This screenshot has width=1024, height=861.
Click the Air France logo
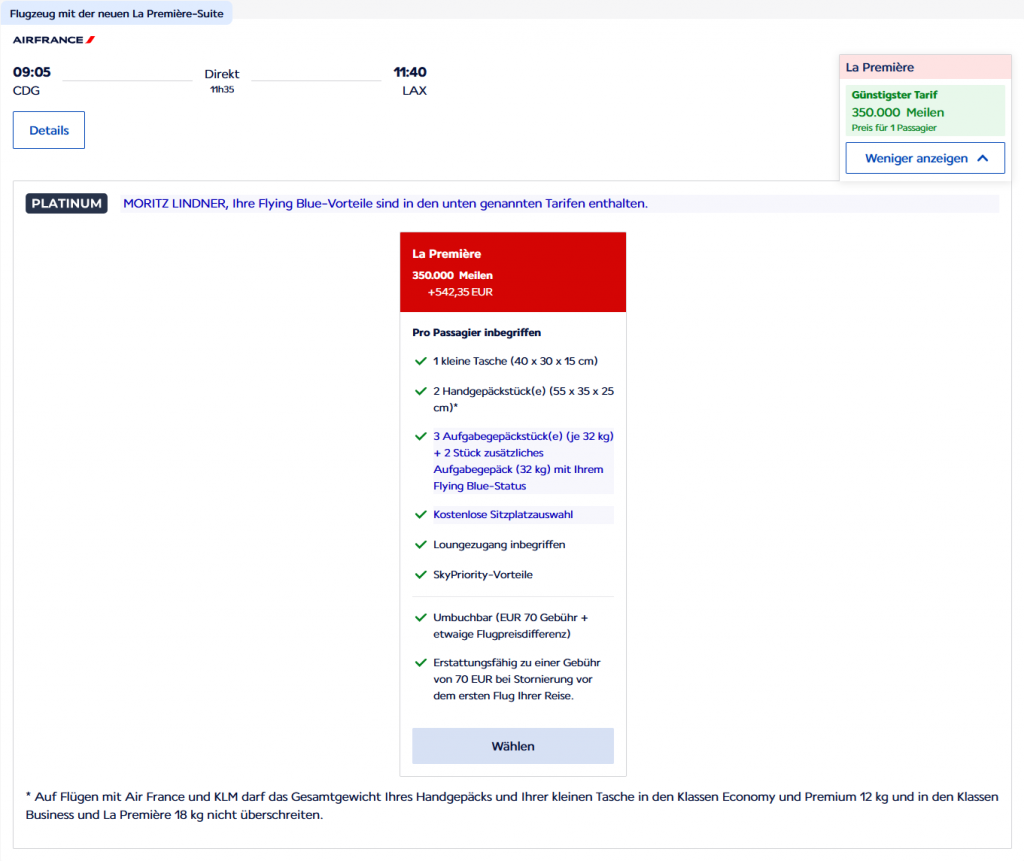[54, 40]
